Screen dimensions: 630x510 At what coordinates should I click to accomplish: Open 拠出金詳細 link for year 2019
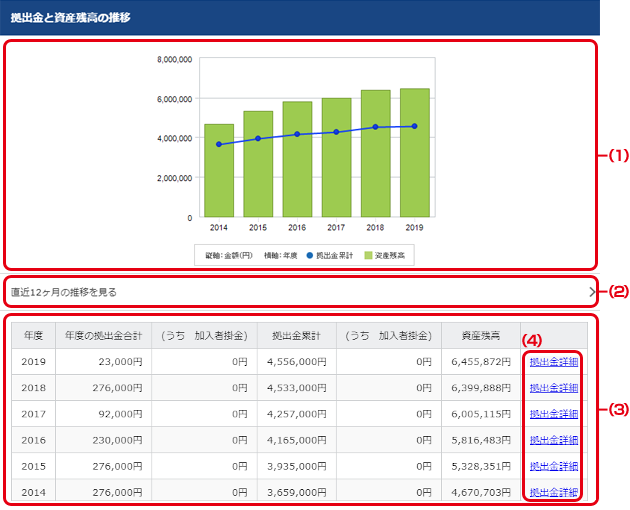tap(553, 362)
